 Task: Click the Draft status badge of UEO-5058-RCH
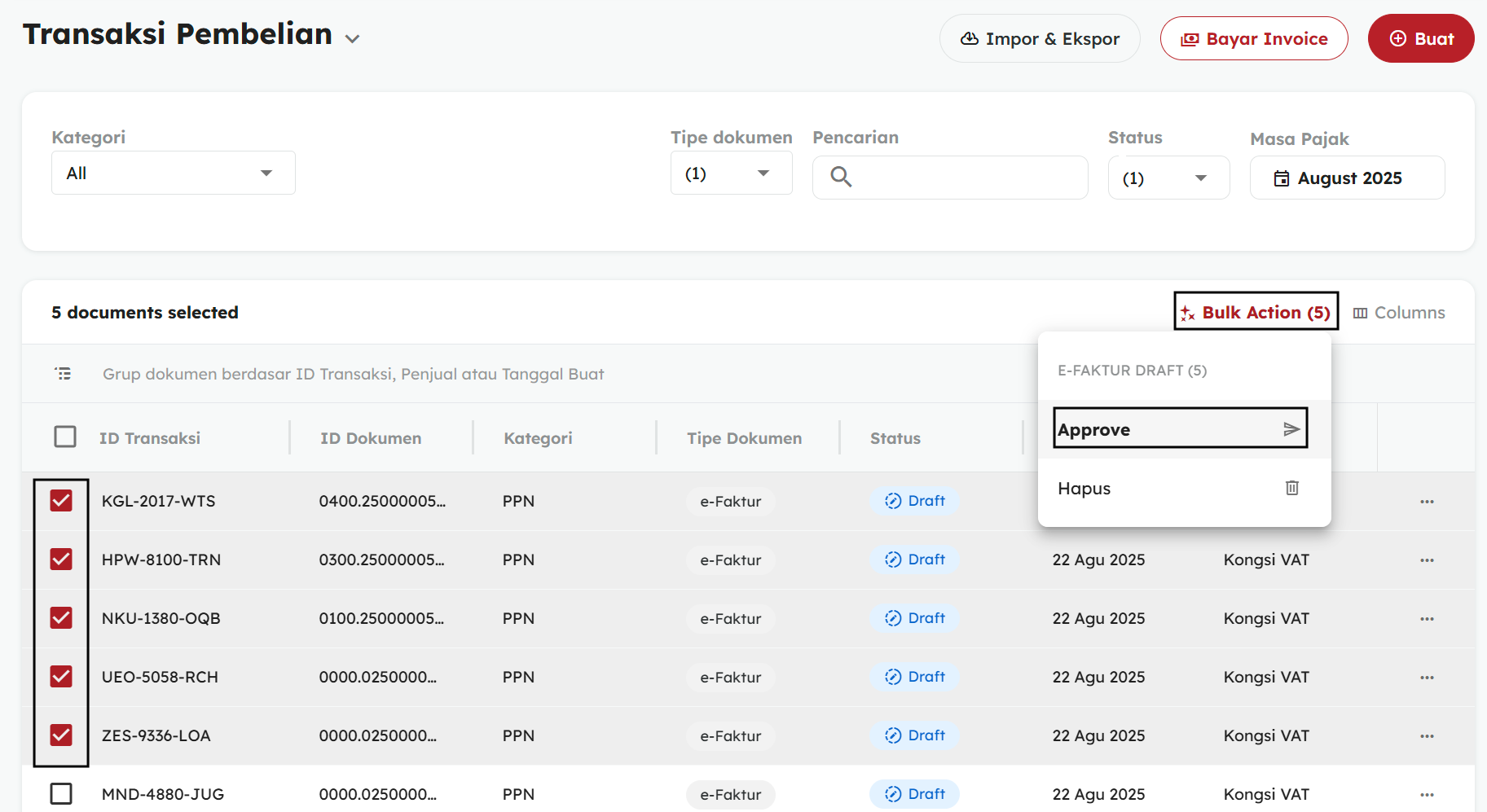915,677
